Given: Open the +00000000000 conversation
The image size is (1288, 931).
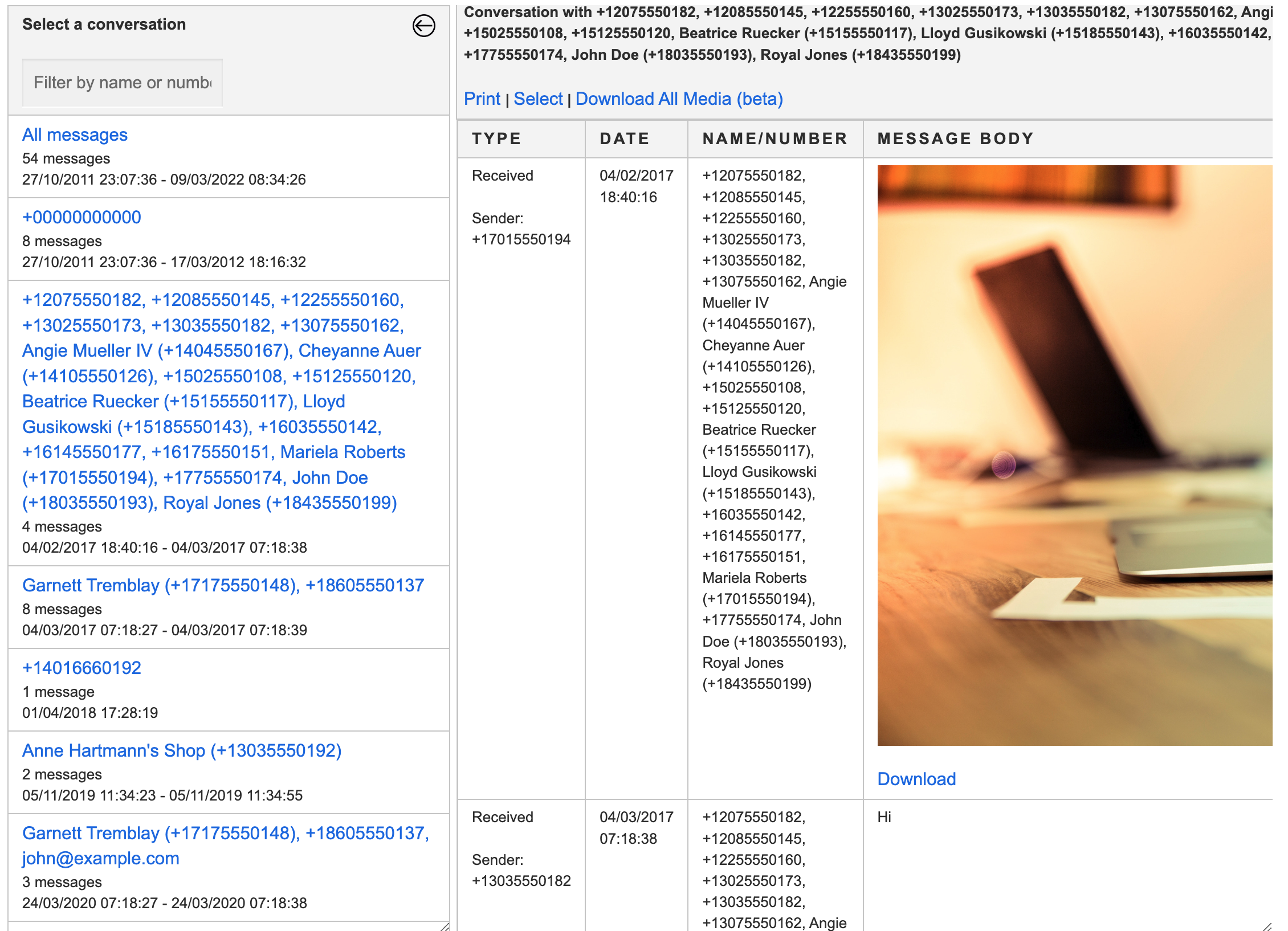Looking at the screenshot, I should [x=81, y=218].
